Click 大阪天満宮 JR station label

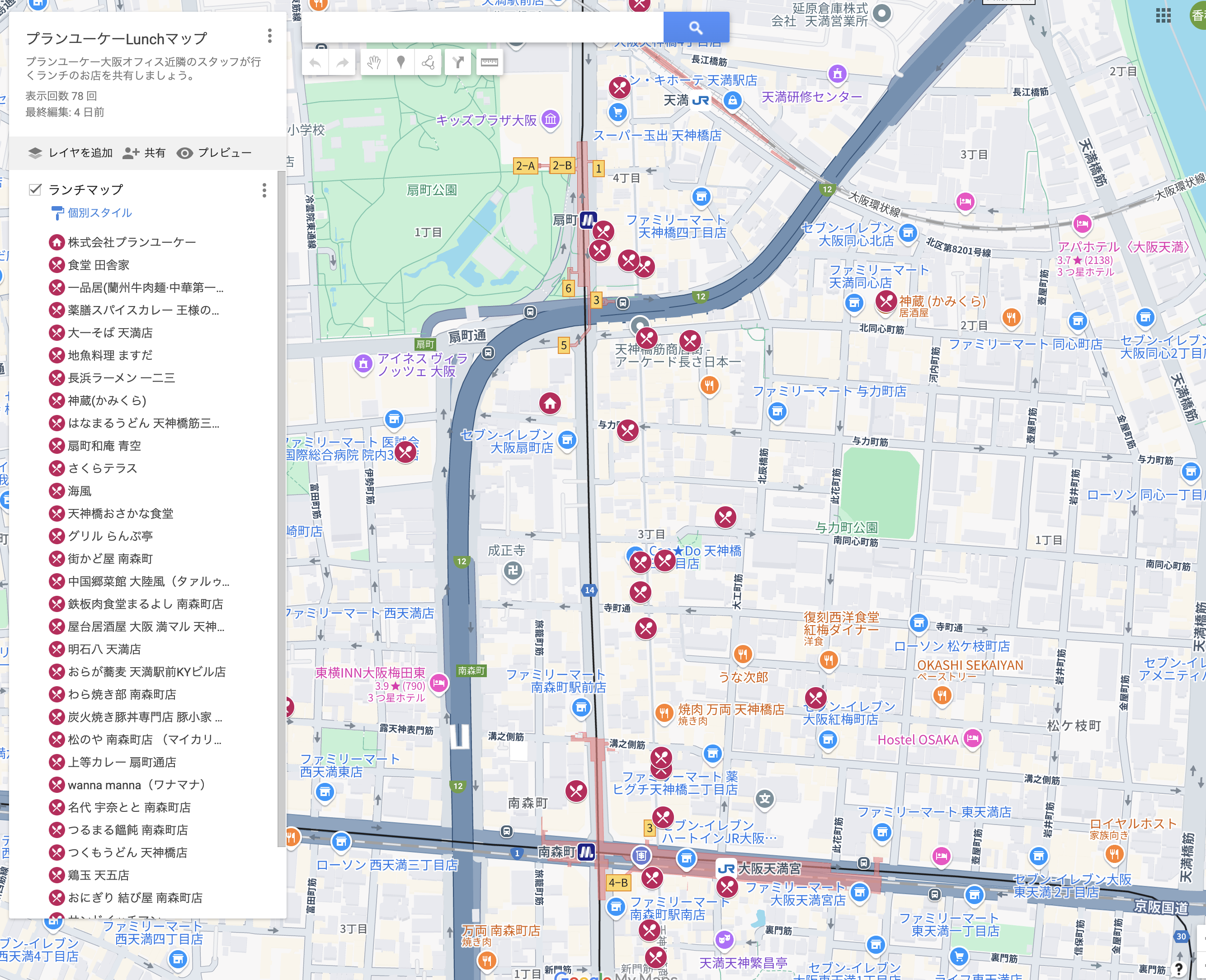769,869
